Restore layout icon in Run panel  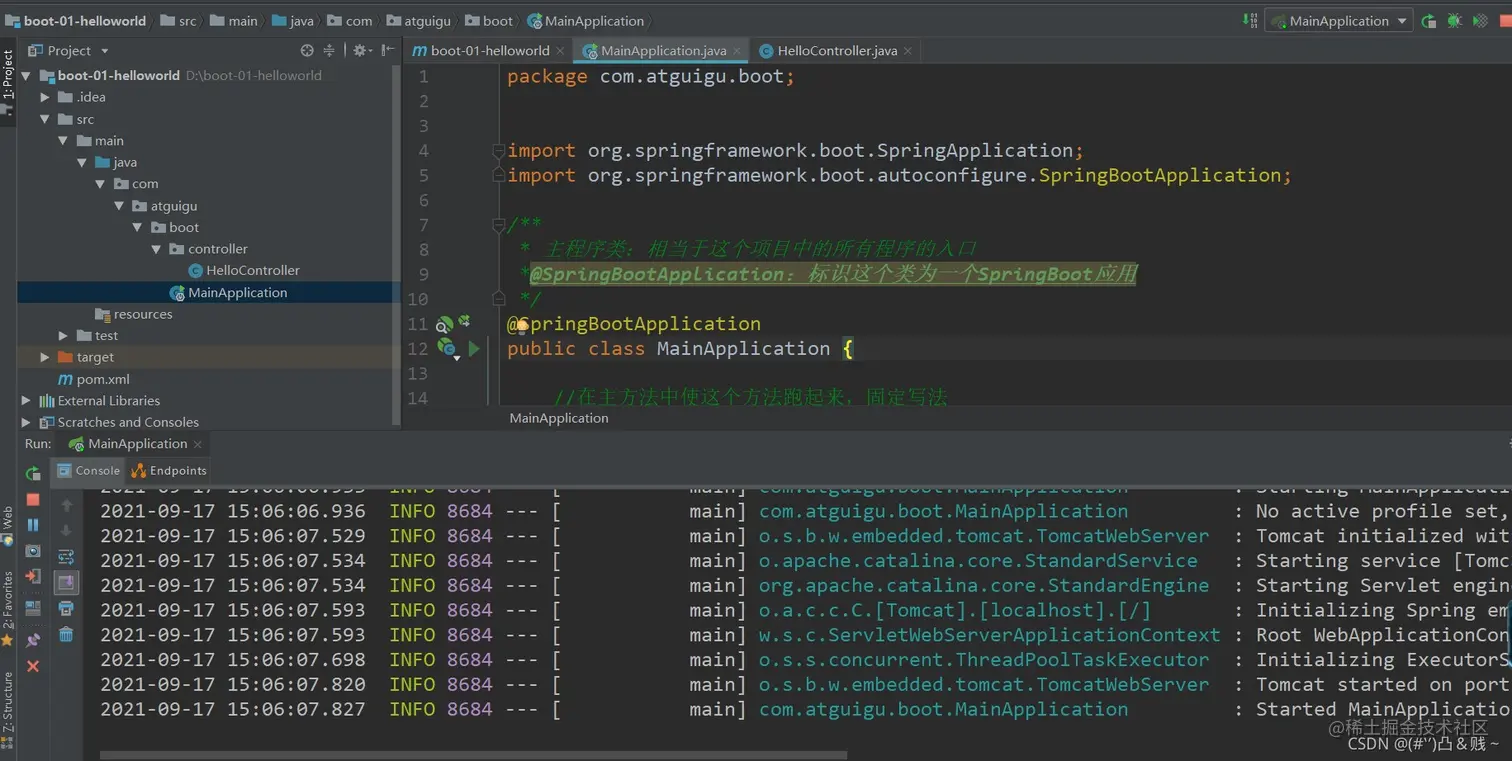(33, 607)
